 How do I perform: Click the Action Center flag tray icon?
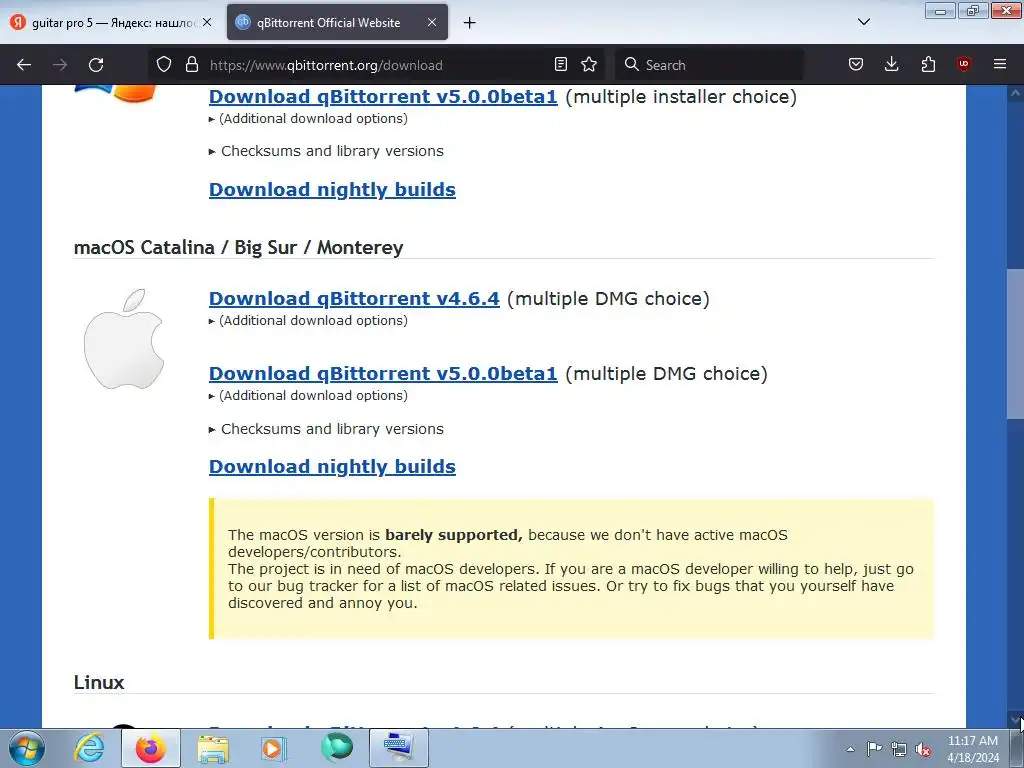coord(874,749)
